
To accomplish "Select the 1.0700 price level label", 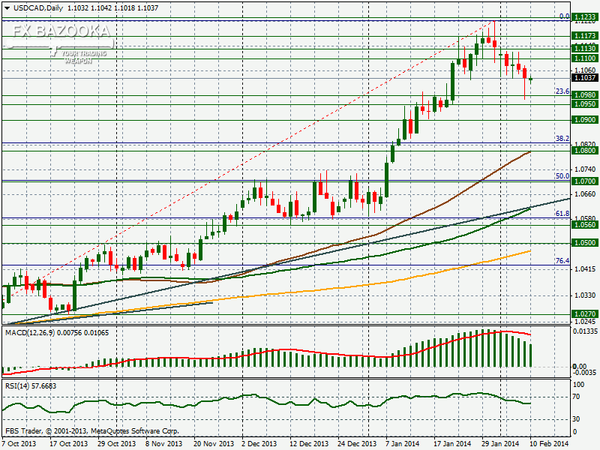I will coord(585,181).
